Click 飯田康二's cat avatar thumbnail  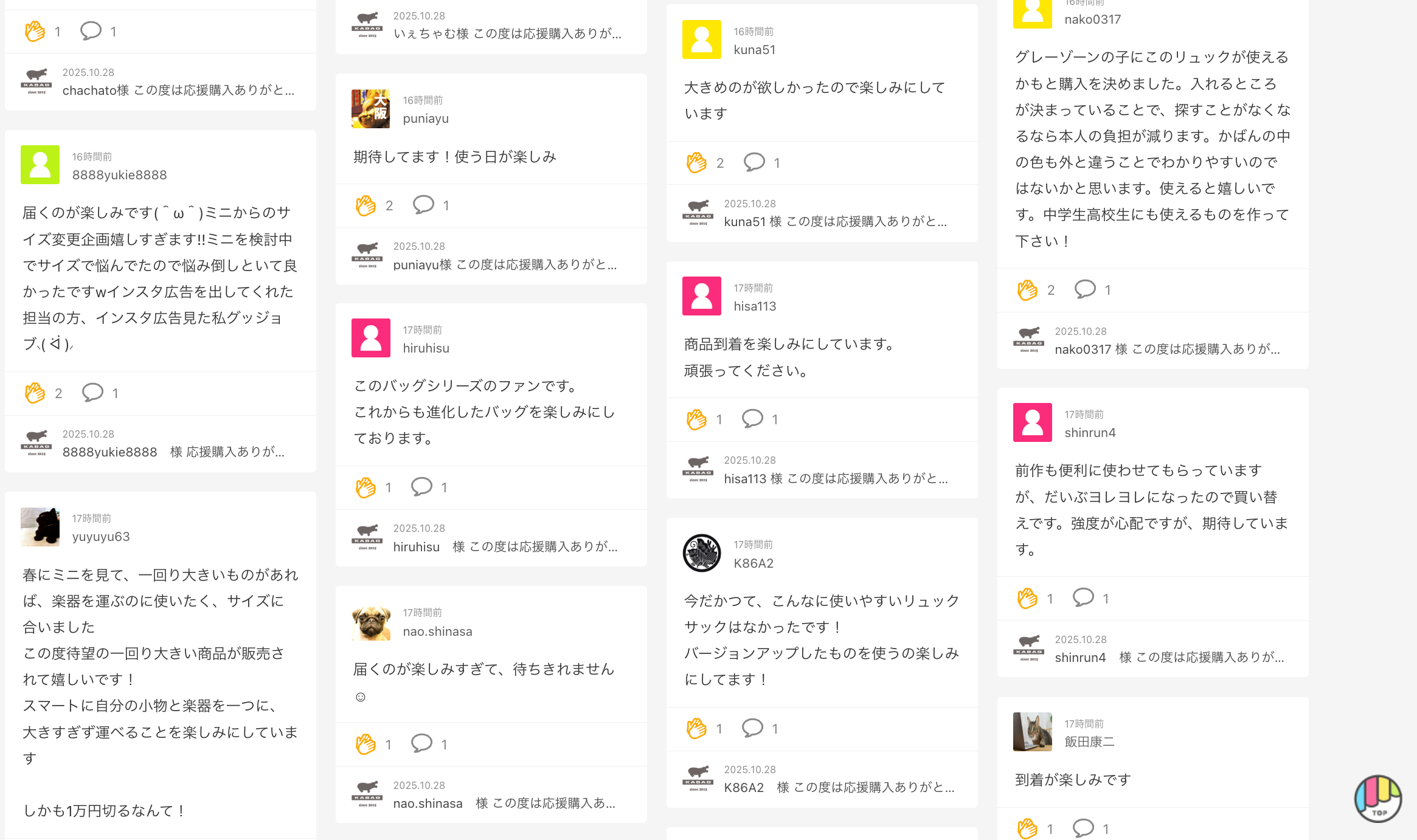[1032, 732]
